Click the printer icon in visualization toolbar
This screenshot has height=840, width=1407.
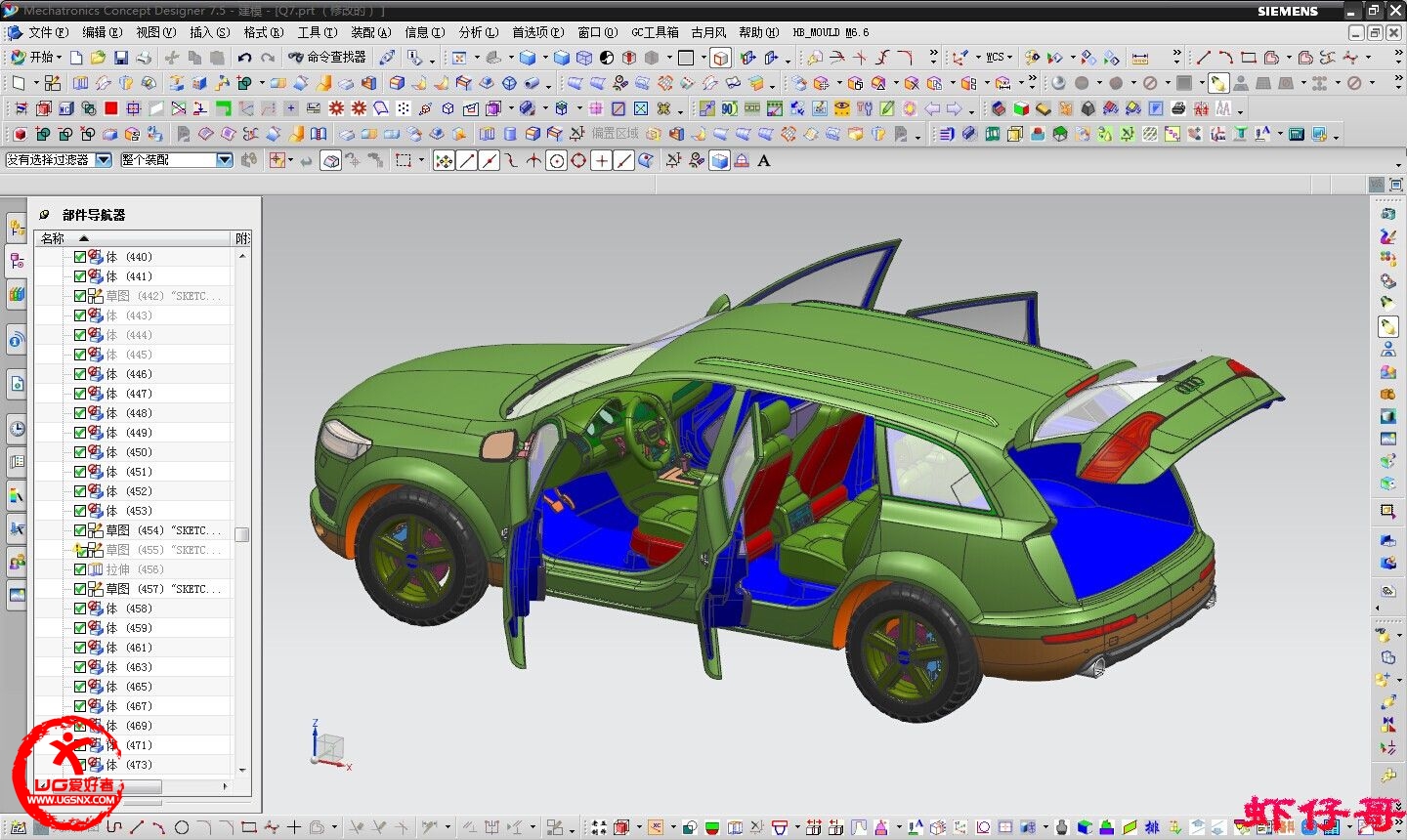(1178, 108)
